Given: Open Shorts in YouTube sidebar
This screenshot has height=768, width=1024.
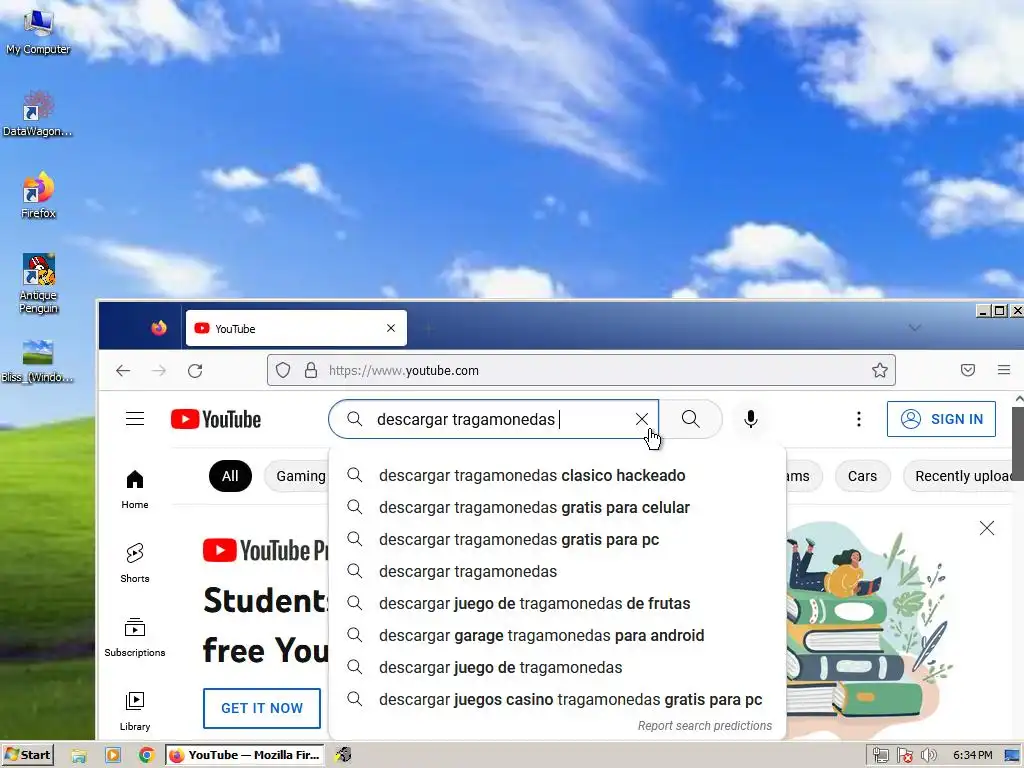Looking at the screenshot, I should (135, 563).
